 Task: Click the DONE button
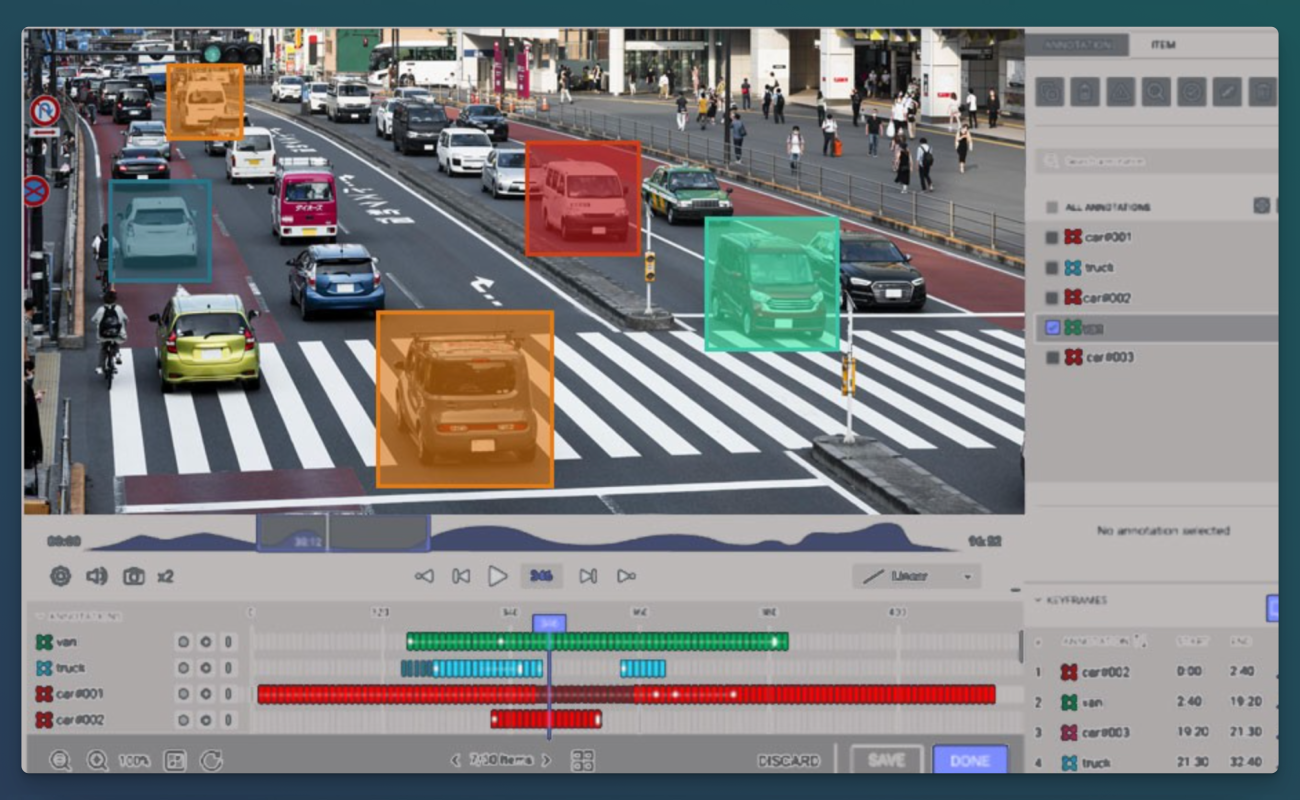(x=970, y=760)
